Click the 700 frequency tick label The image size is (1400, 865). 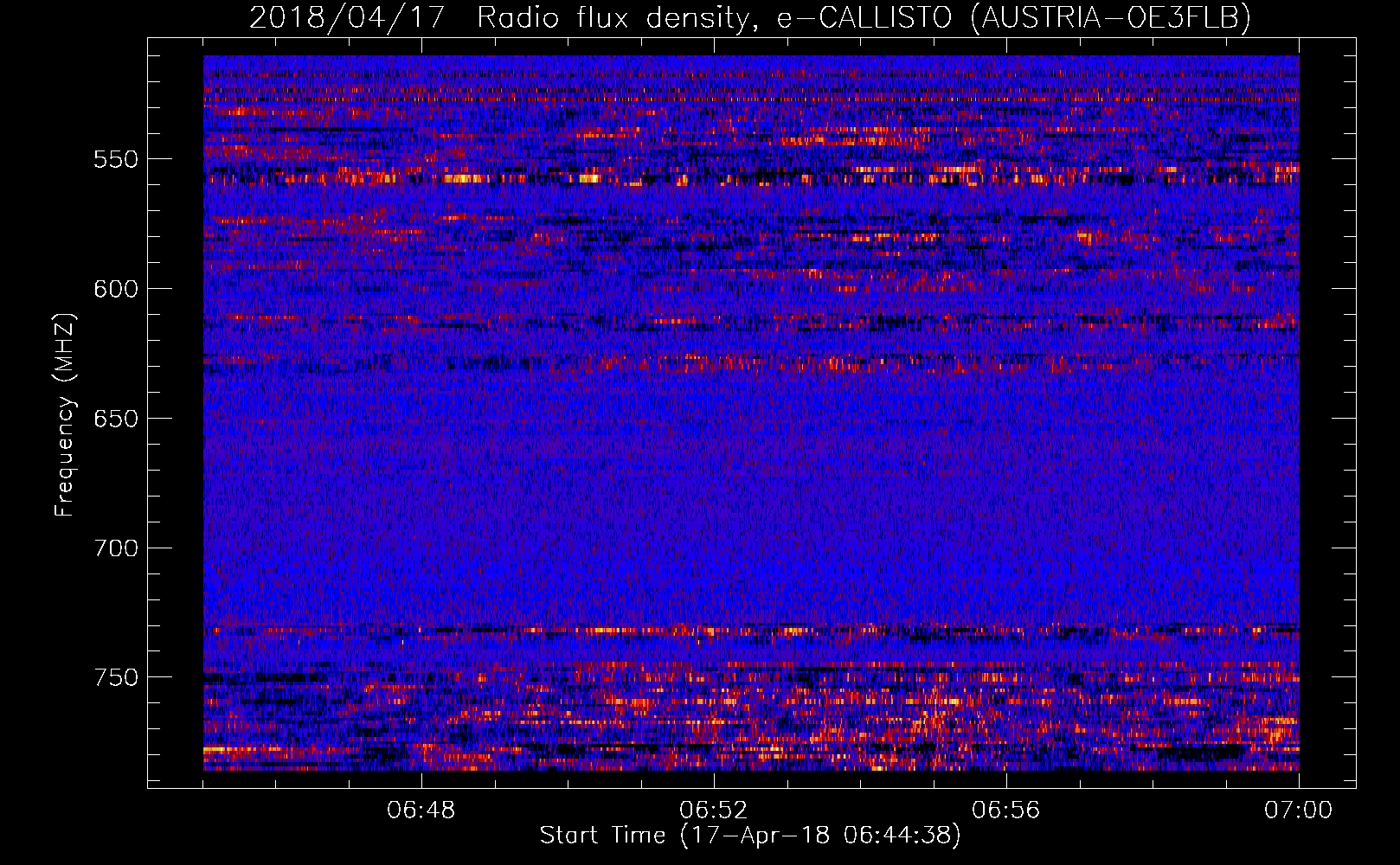click(x=115, y=548)
